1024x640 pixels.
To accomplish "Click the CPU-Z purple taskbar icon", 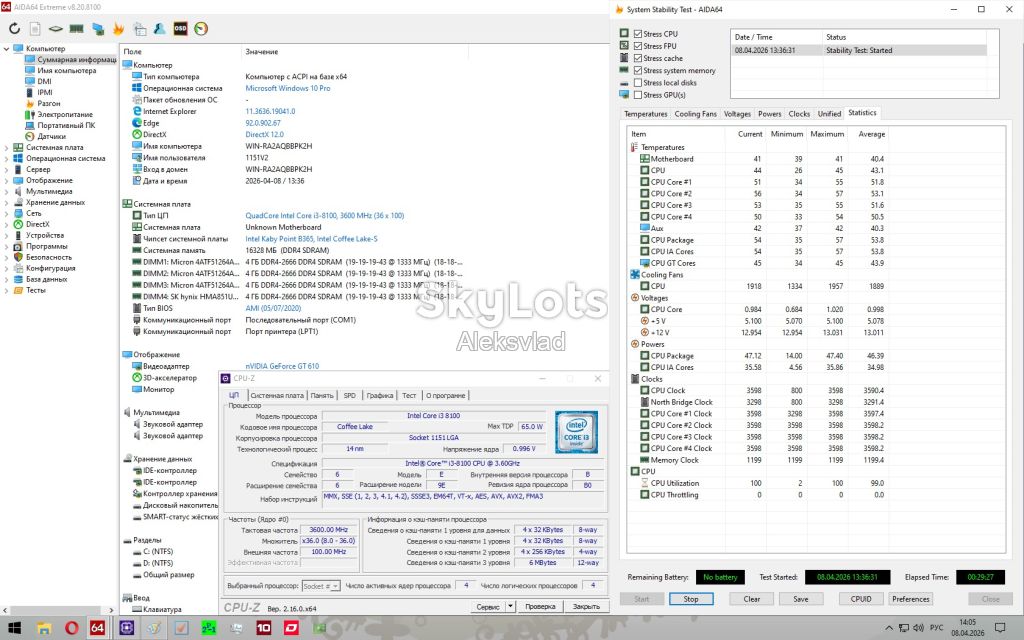I will coord(127,628).
